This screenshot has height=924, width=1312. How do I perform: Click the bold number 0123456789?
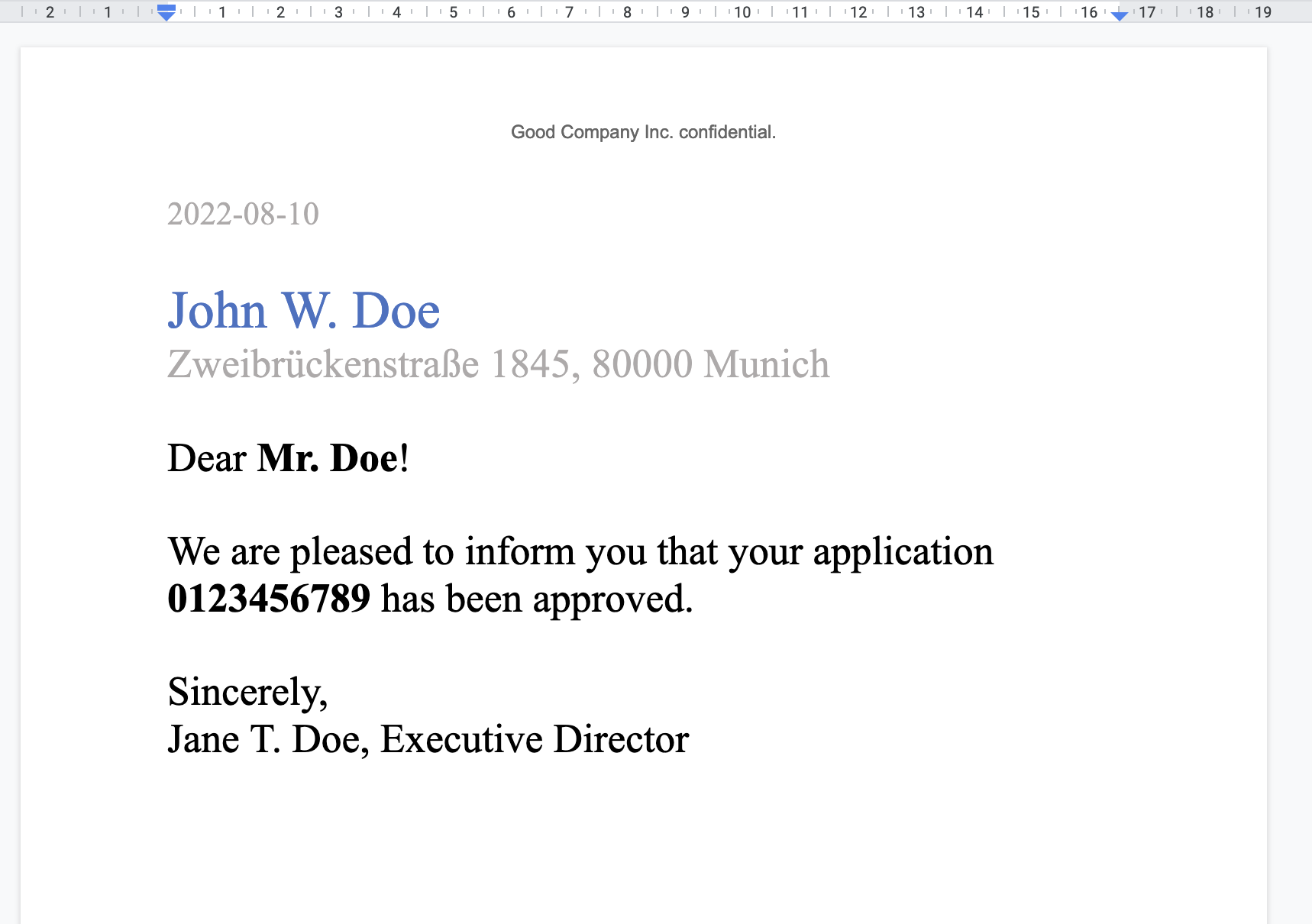(x=270, y=598)
